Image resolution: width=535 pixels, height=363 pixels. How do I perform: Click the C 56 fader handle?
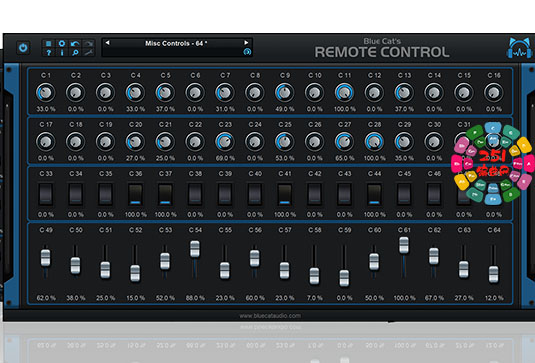point(255,258)
